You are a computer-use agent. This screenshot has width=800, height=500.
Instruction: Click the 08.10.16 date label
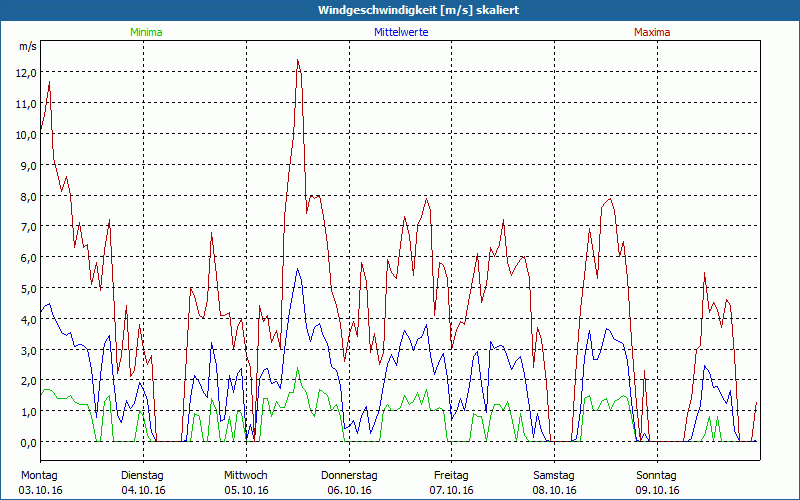click(555, 490)
